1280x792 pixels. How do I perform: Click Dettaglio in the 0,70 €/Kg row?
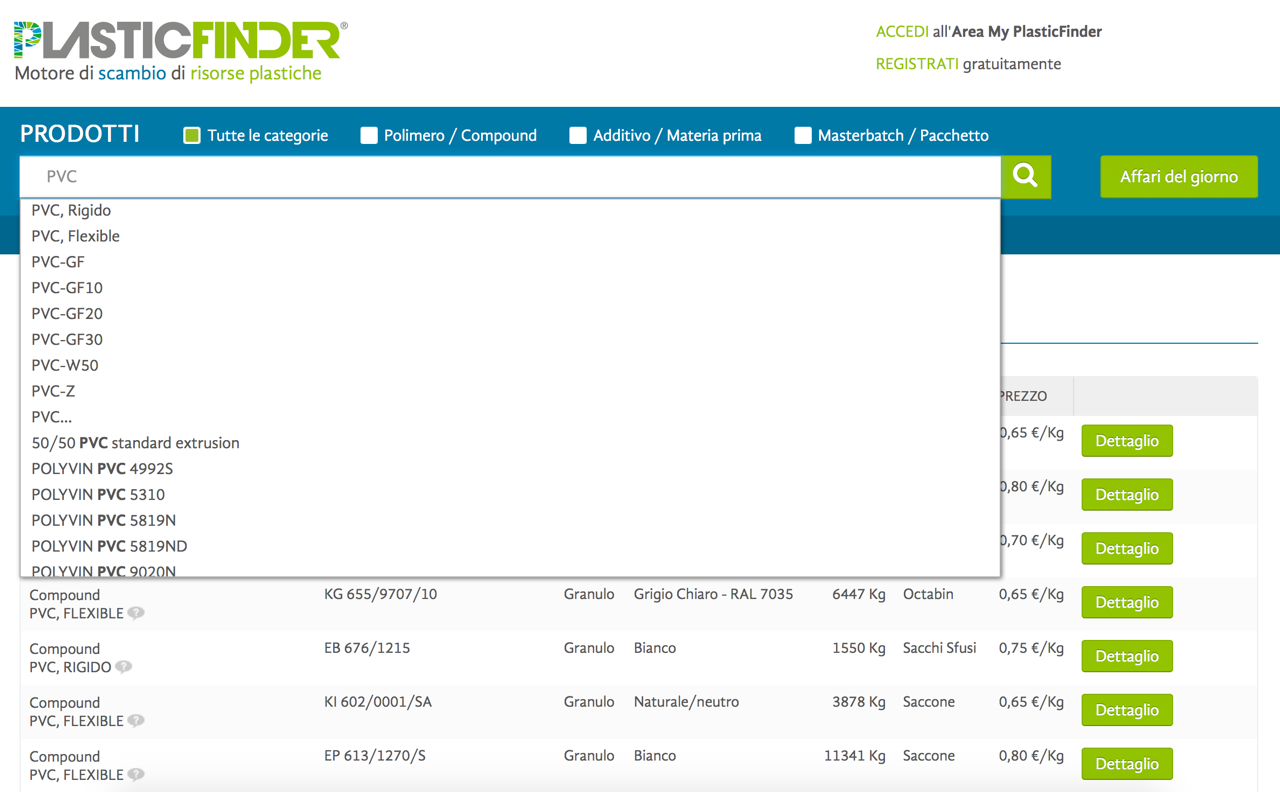coord(1127,549)
